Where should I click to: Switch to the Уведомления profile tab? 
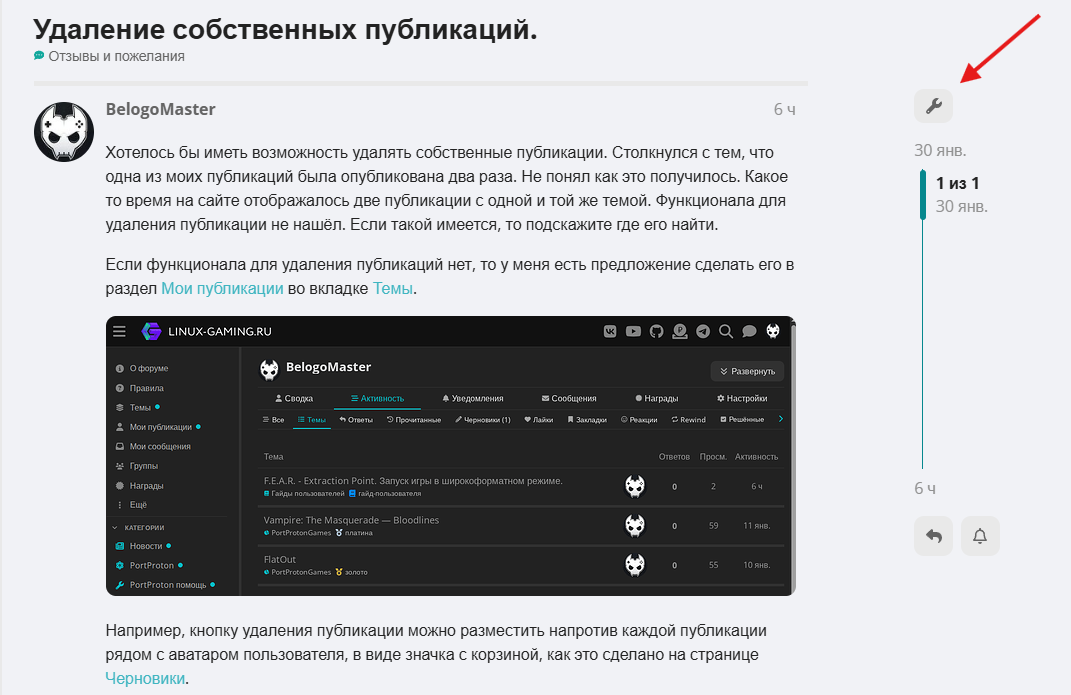(472, 398)
